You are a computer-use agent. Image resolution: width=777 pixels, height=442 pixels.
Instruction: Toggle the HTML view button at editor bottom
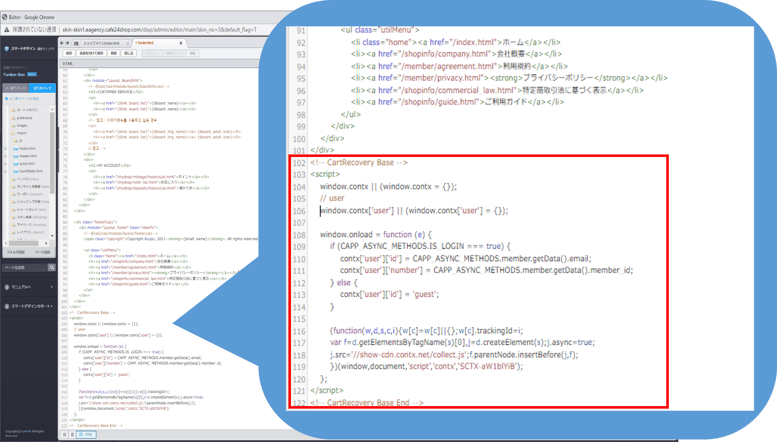(x=86, y=435)
